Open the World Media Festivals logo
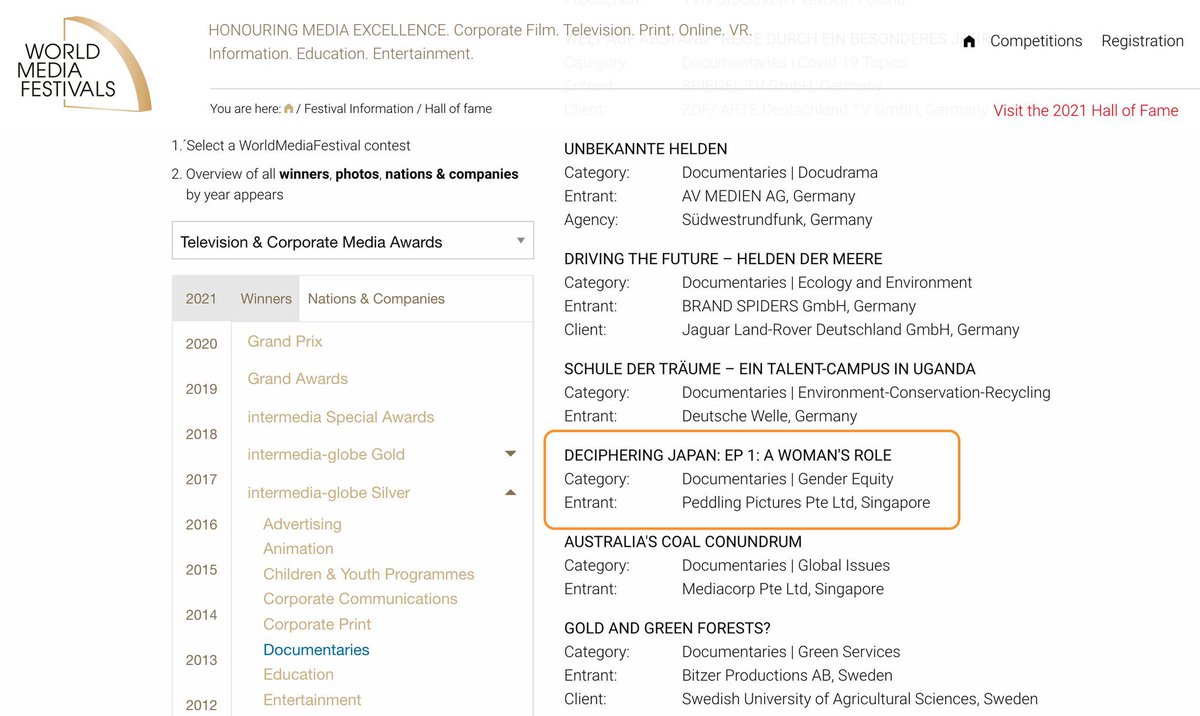Image resolution: width=1200 pixels, height=716 pixels. pos(86,64)
